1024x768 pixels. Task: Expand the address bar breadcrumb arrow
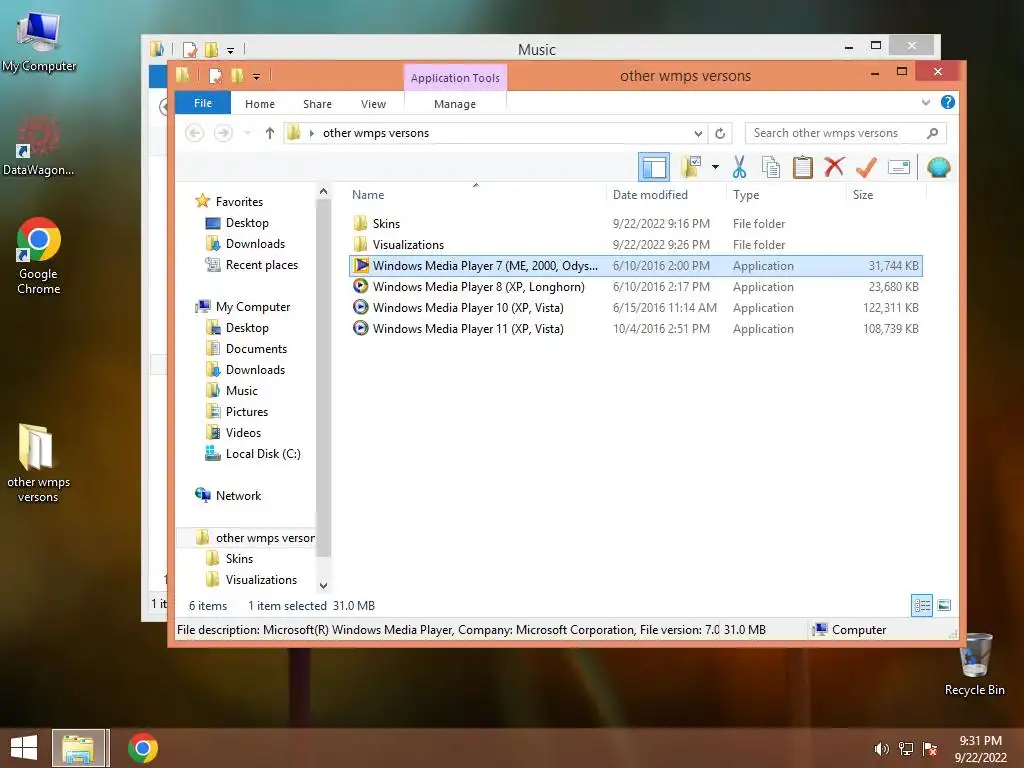point(312,133)
